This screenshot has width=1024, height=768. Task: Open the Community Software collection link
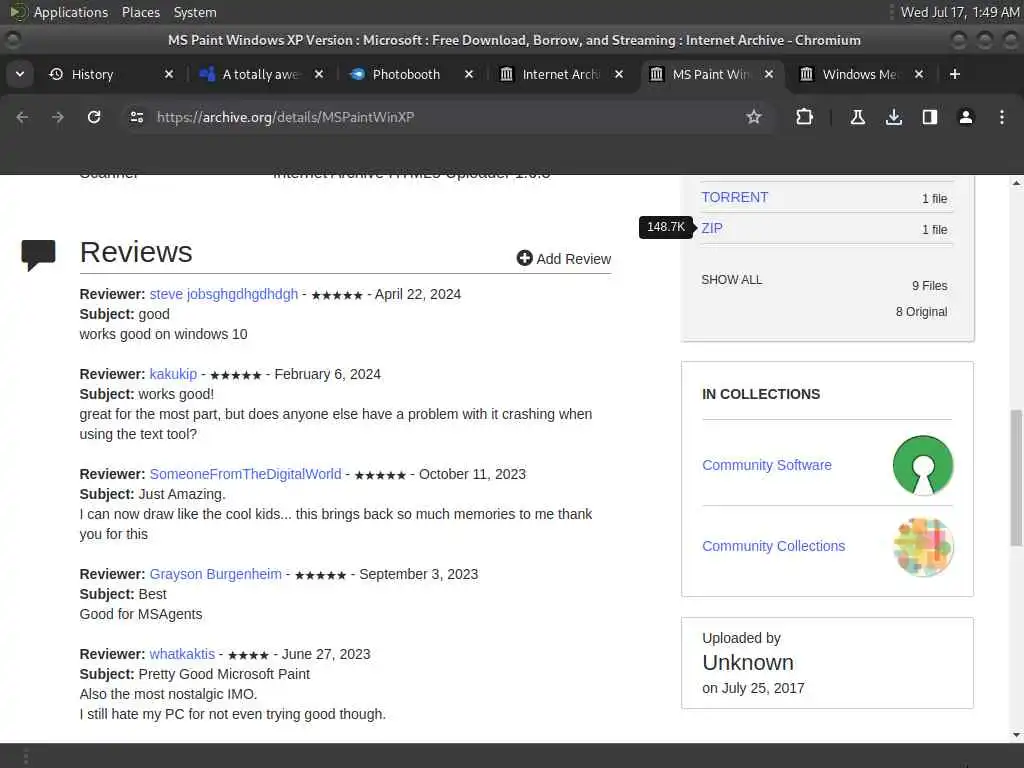(x=767, y=465)
